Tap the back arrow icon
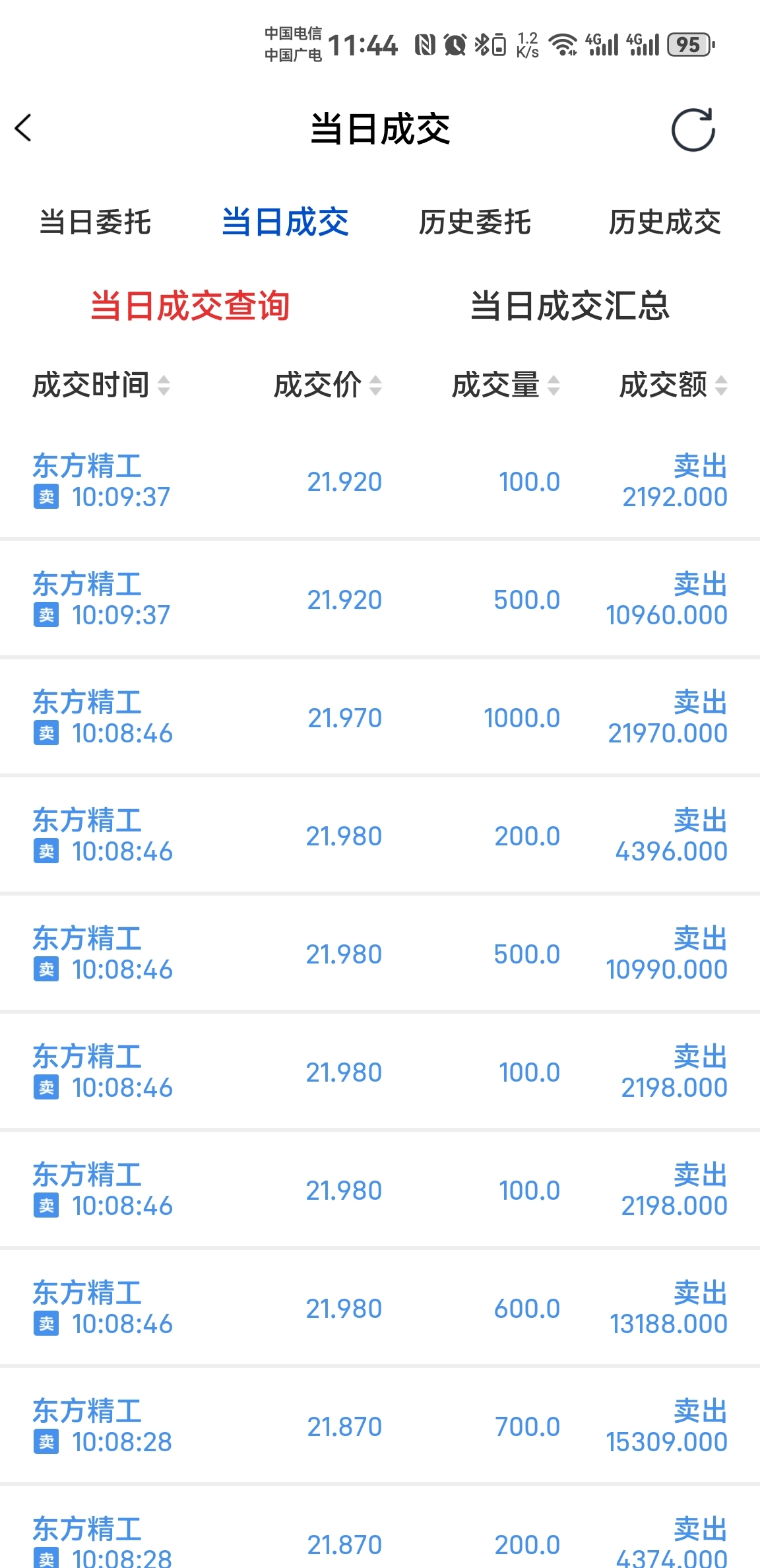The width and height of the screenshot is (760, 1568). click(x=24, y=128)
